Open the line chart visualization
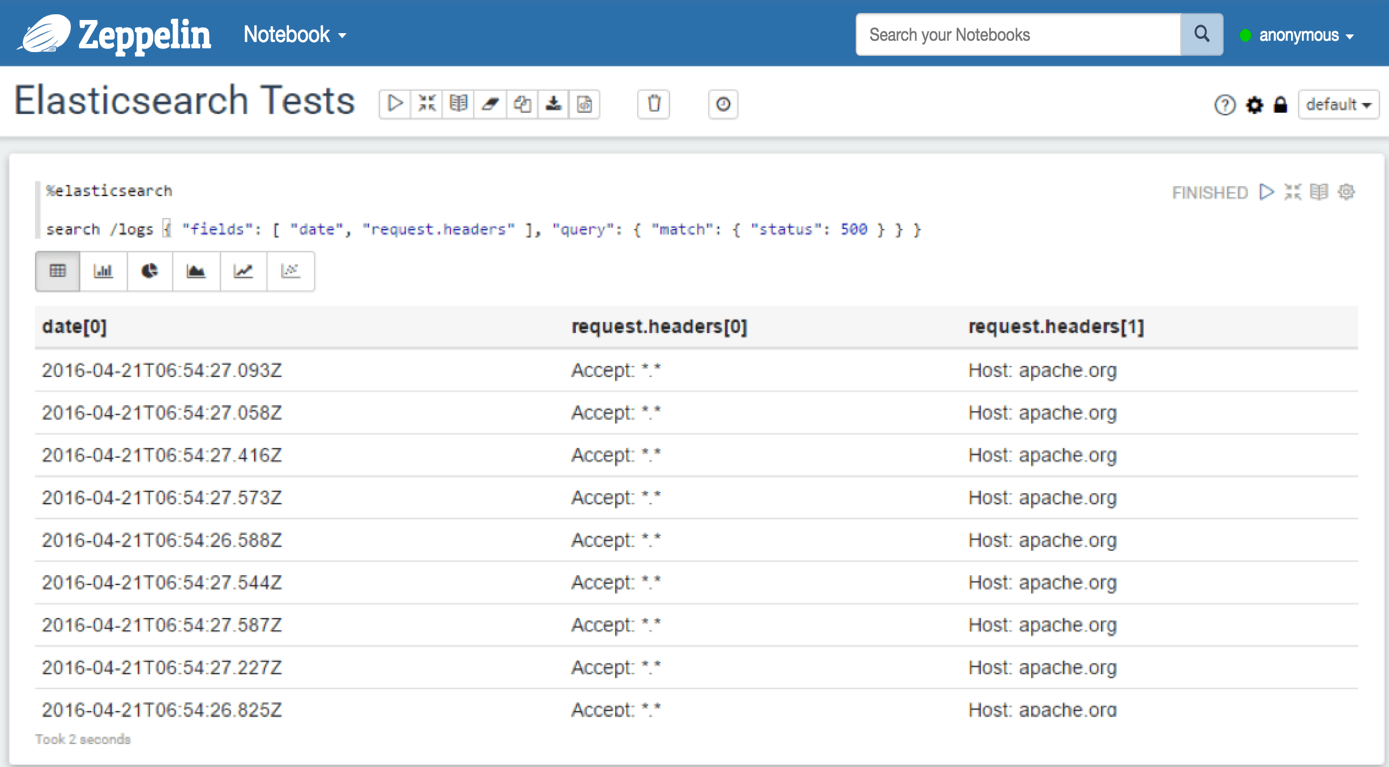The width and height of the screenshot is (1389, 767). coord(242,271)
